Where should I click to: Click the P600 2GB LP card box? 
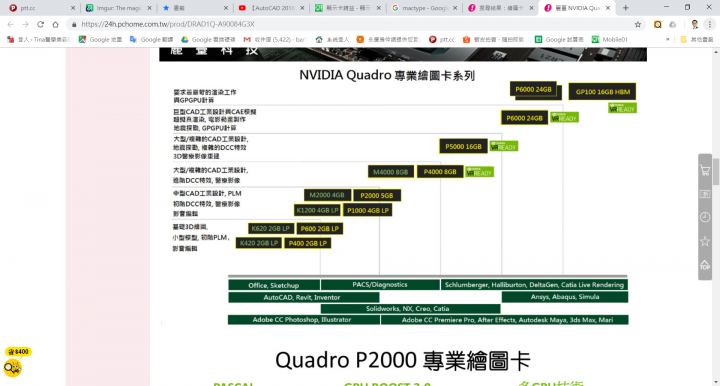[x=320, y=229]
